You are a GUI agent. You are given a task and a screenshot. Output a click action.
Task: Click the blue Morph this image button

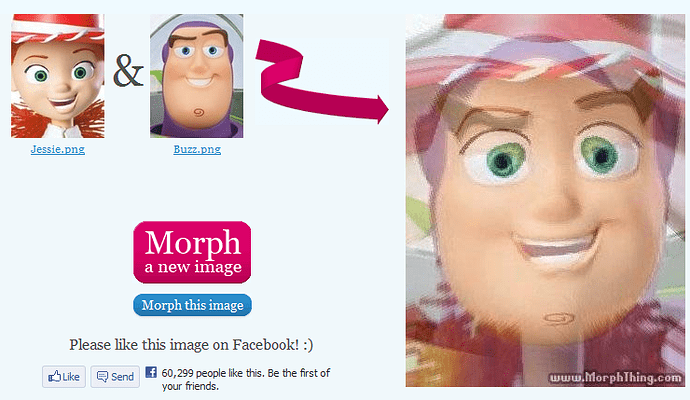192,305
